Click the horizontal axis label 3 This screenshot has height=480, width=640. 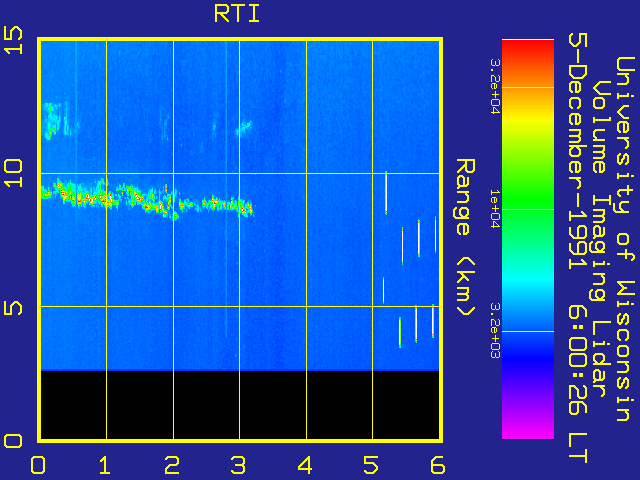[x=238, y=465]
